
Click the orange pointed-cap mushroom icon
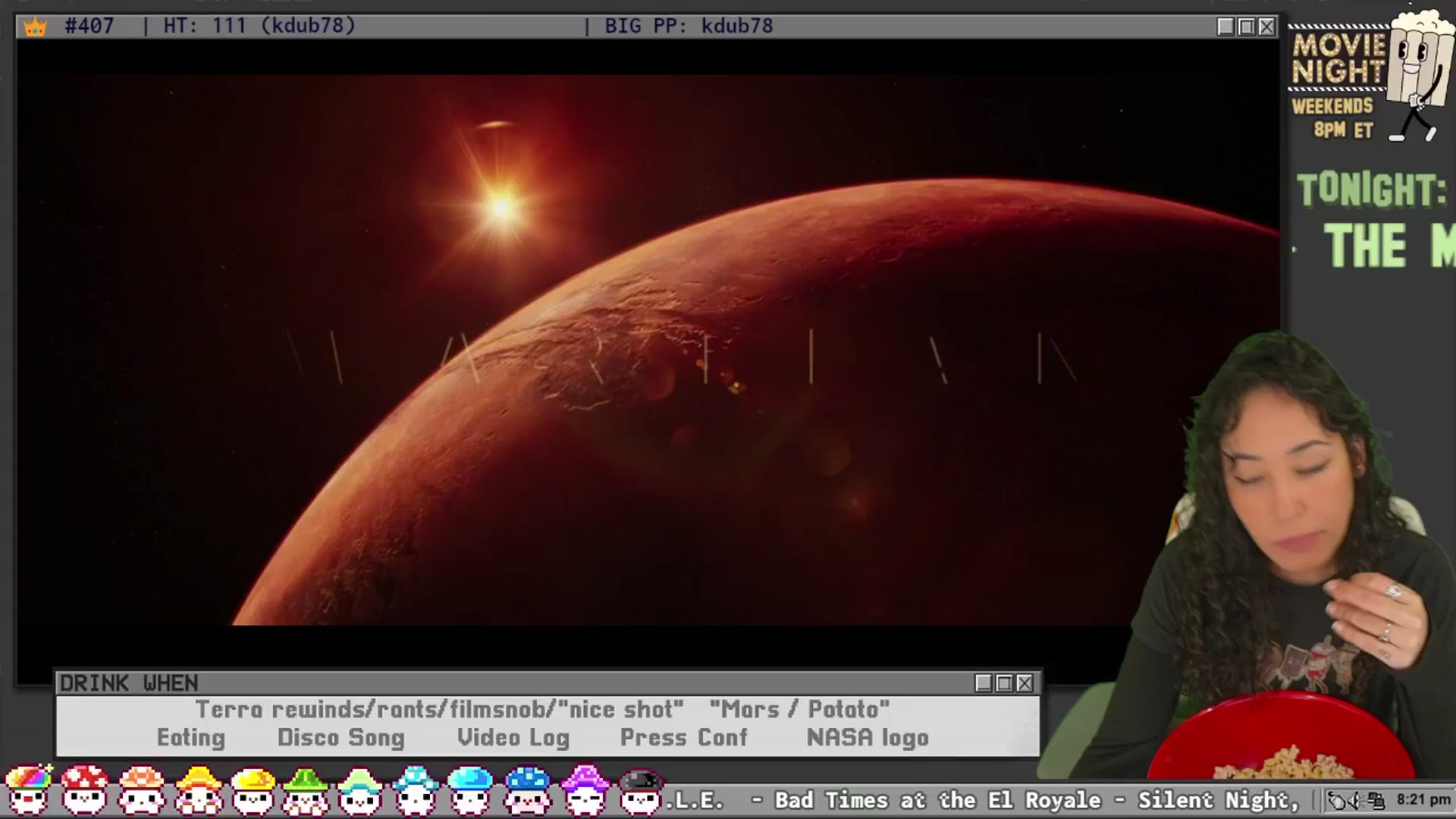click(x=198, y=789)
